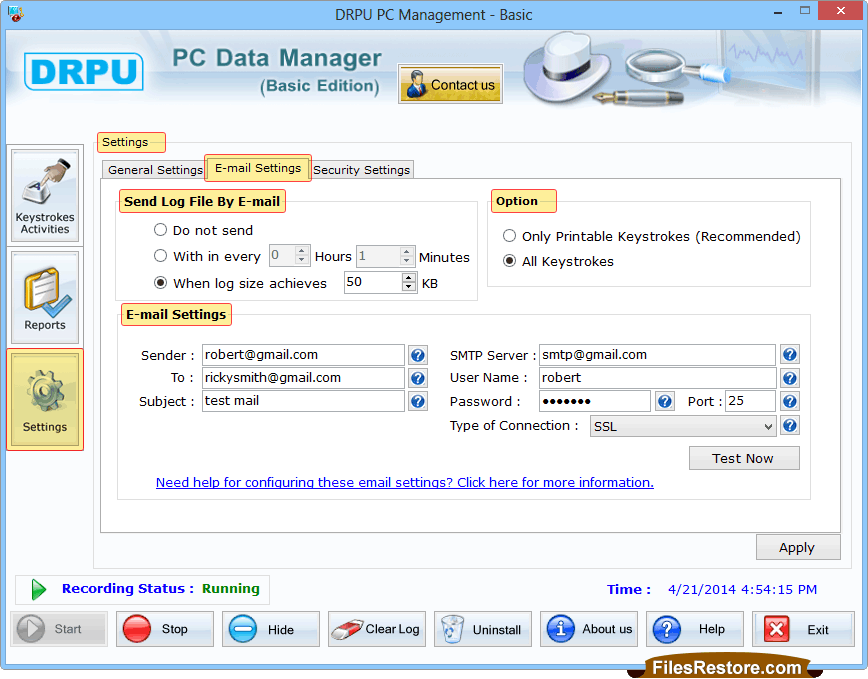Screen dimensions: 868x679
Task: Select 'Do not send' radio option
Action: point(161,230)
